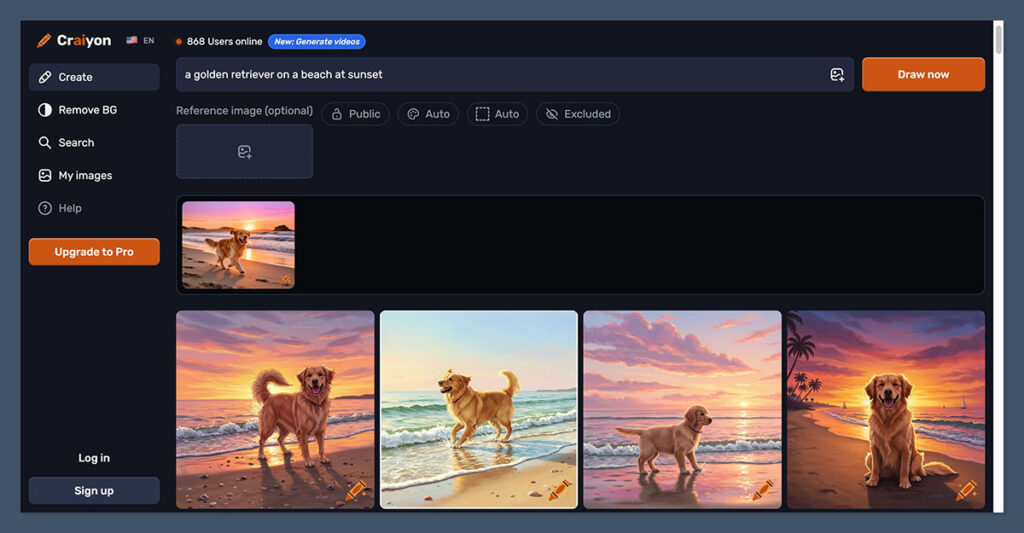The height and width of the screenshot is (533, 1024).
Task: Click the Reference image (optional) label
Action: 244,111
